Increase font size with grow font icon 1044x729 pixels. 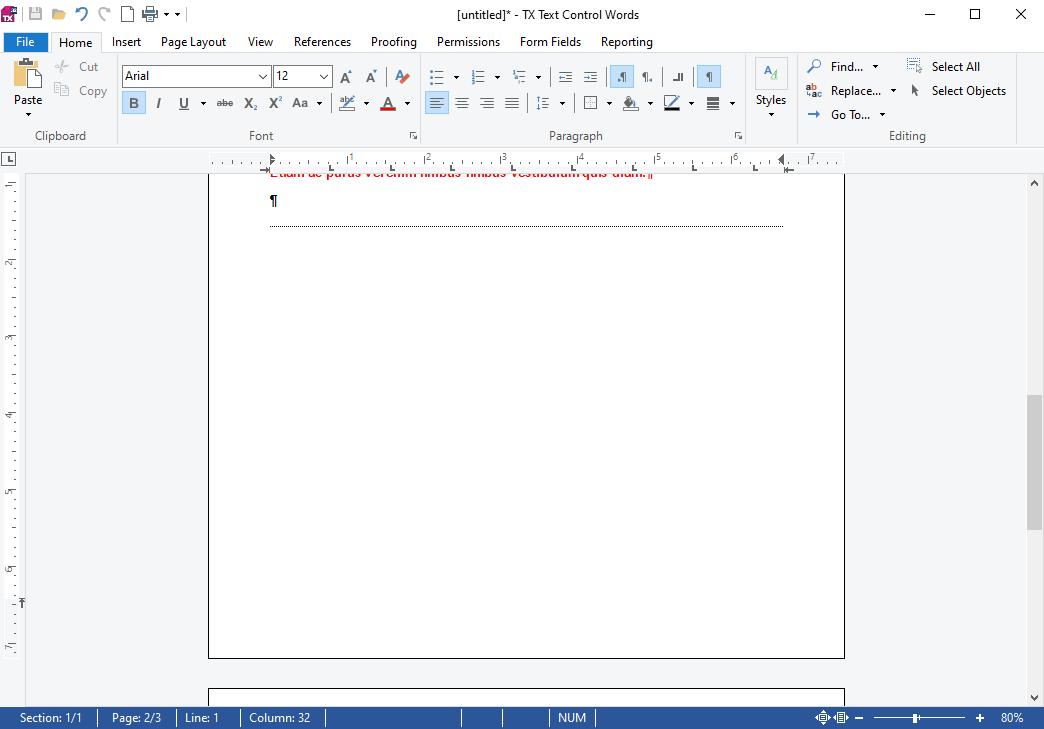[346, 77]
